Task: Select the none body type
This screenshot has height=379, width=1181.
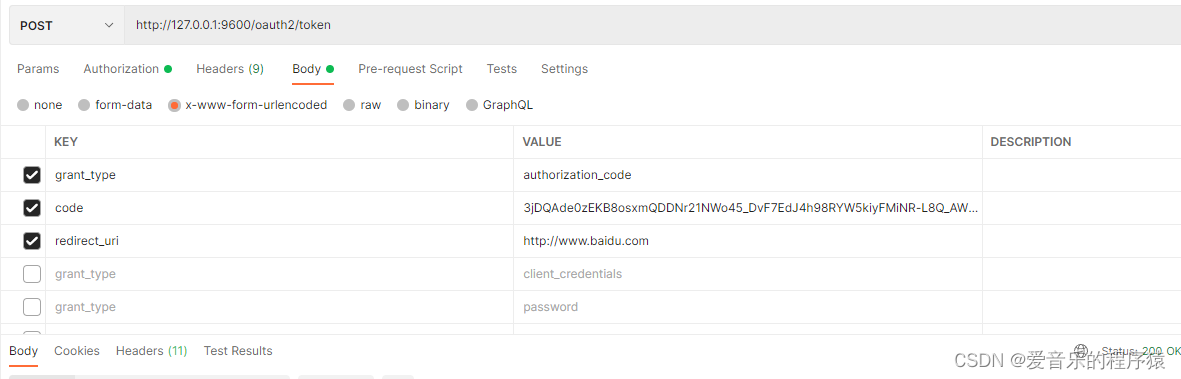Action: 40,105
